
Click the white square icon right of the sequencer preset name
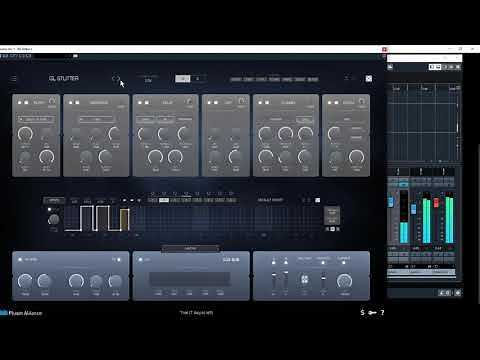coord(318,200)
